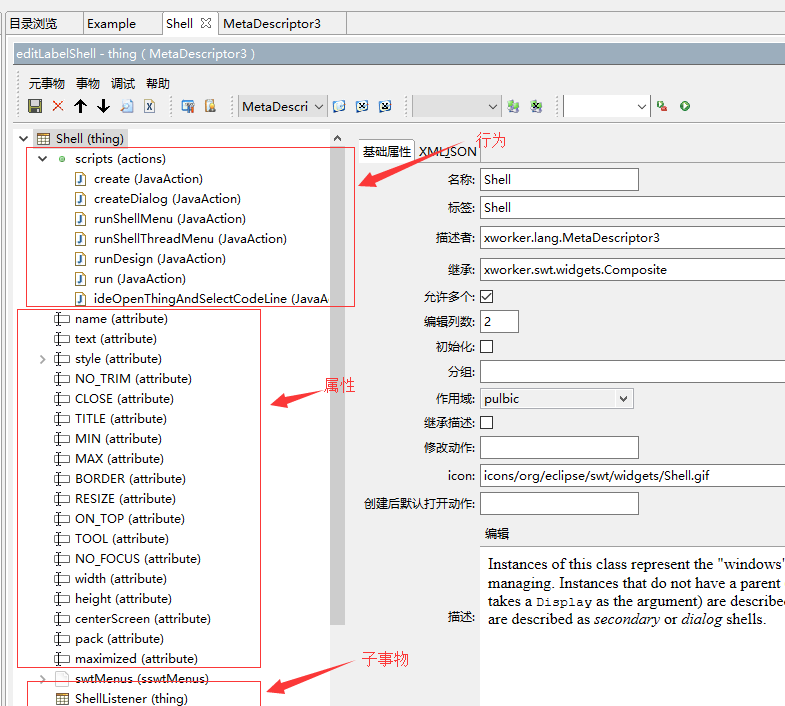Switch to the Example tab
Image resolution: width=785 pixels, height=706 pixels.
tap(111, 24)
